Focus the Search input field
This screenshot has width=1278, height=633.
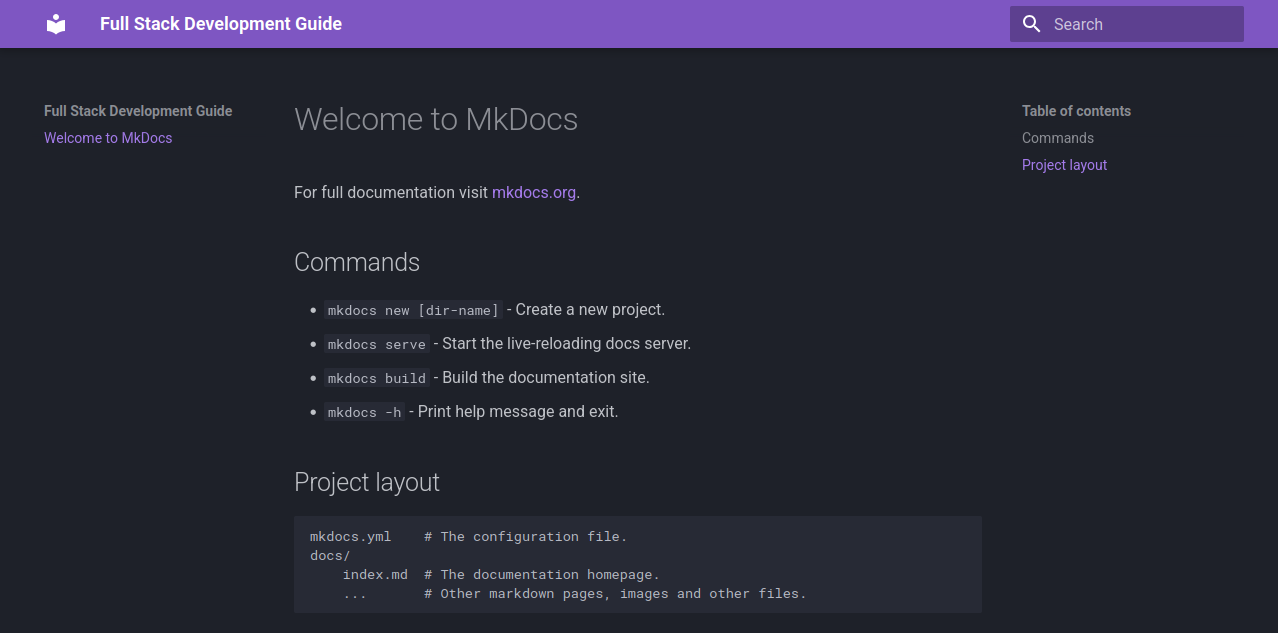(1127, 24)
